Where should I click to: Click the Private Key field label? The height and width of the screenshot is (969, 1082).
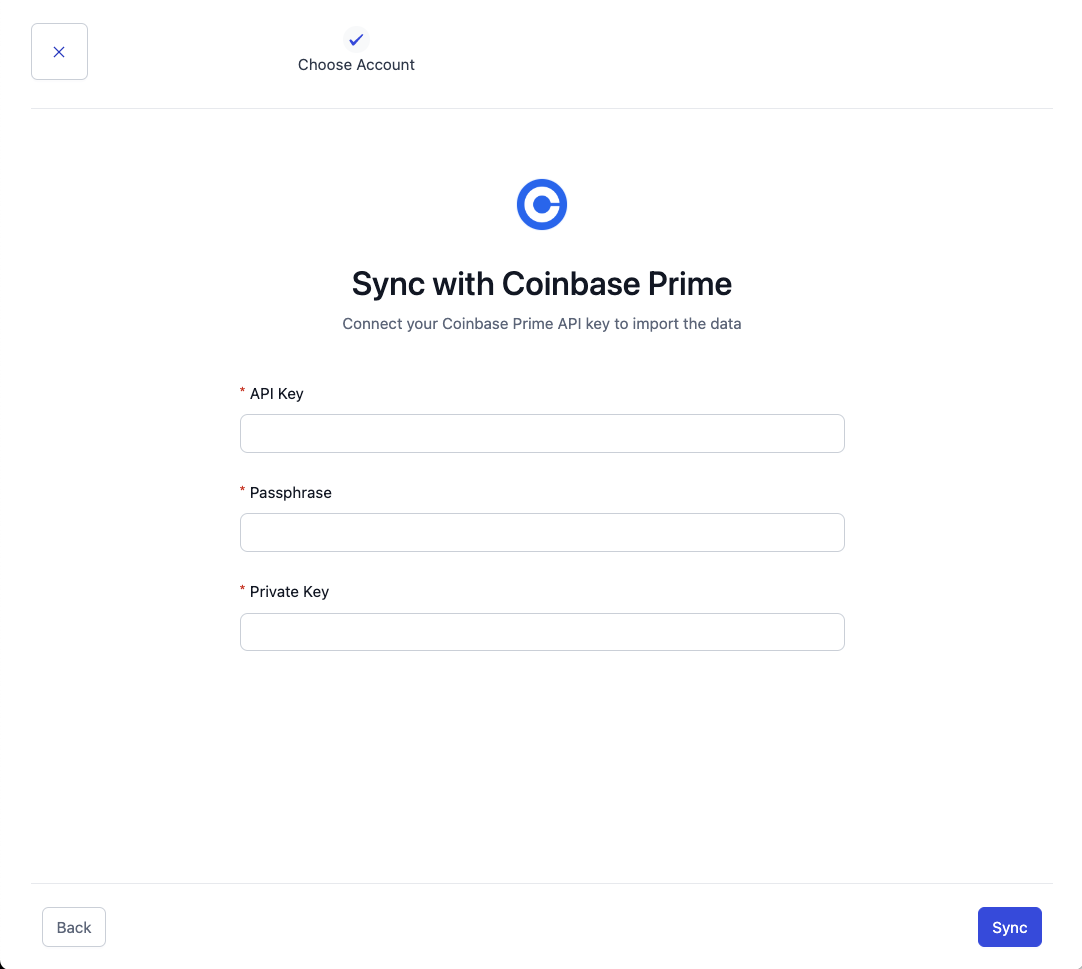tap(289, 592)
